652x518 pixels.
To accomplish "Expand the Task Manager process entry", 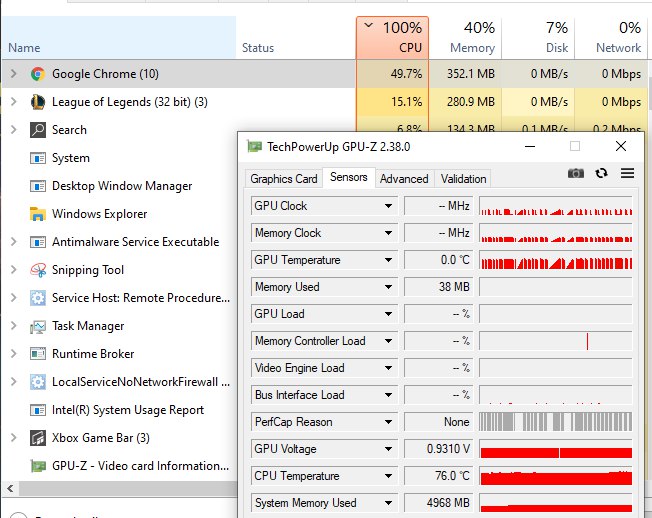I will click(14, 326).
